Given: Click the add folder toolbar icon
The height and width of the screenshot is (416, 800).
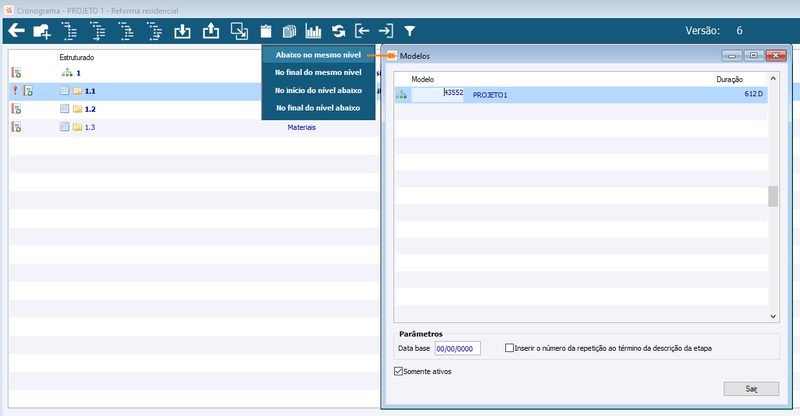Looking at the screenshot, I should pos(42,32).
